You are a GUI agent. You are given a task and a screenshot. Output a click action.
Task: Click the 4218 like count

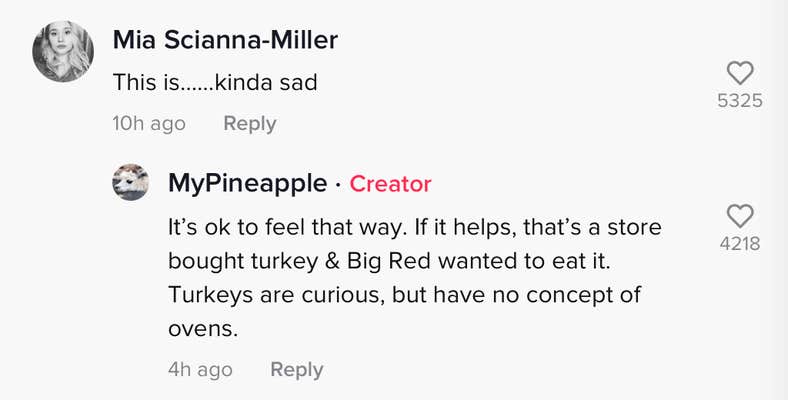pos(740,242)
